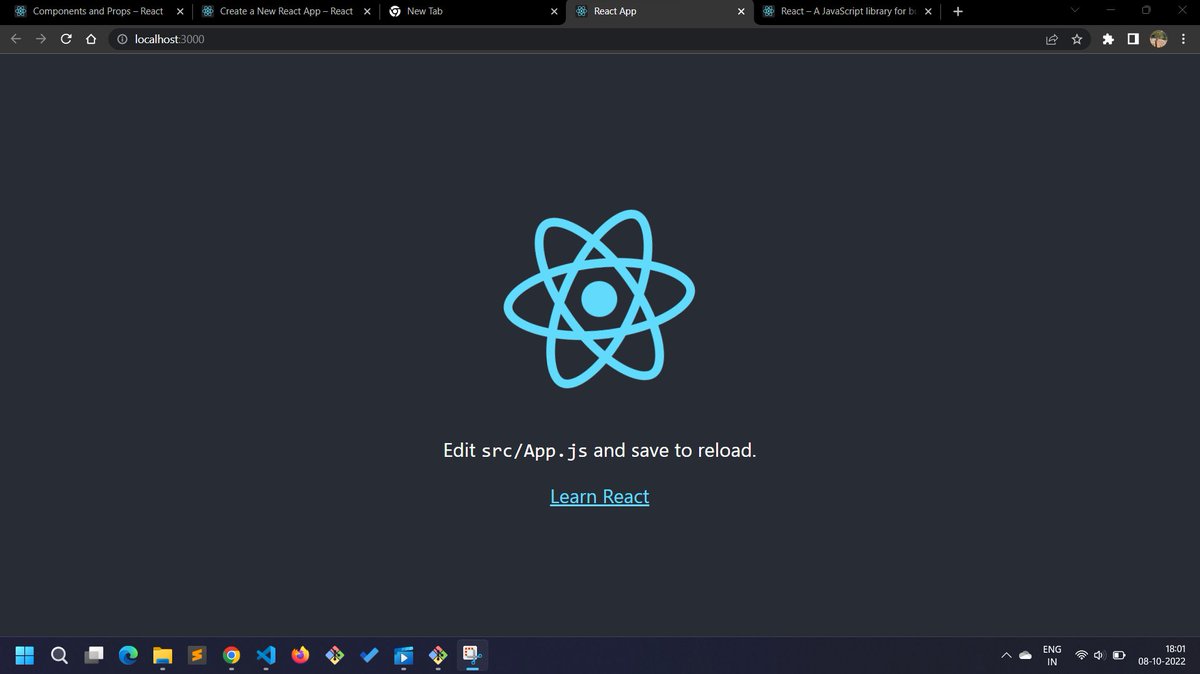Open File Explorer from taskbar
Image resolution: width=1200 pixels, height=674 pixels.
163,656
